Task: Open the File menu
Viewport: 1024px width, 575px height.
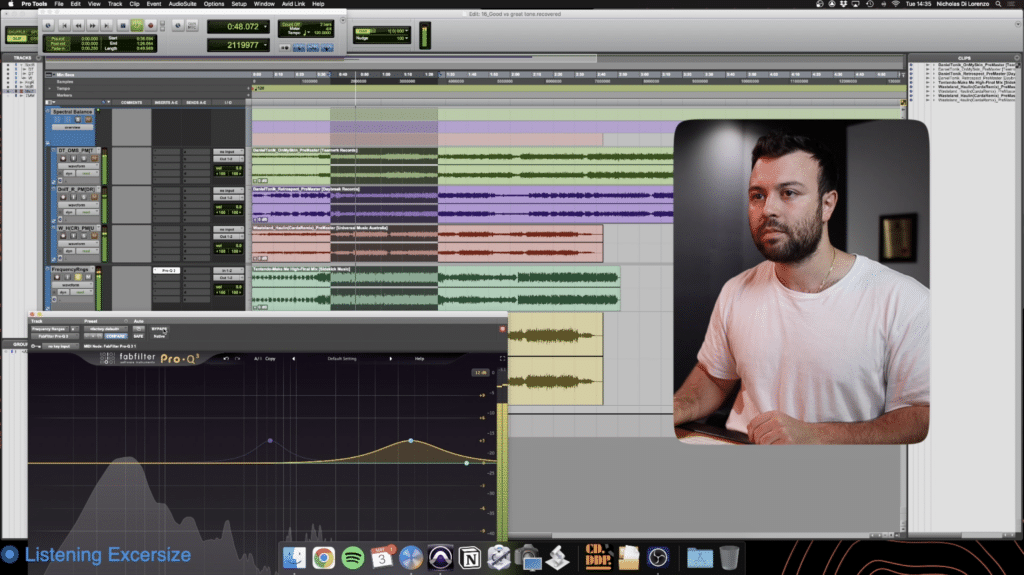Action: point(59,4)
